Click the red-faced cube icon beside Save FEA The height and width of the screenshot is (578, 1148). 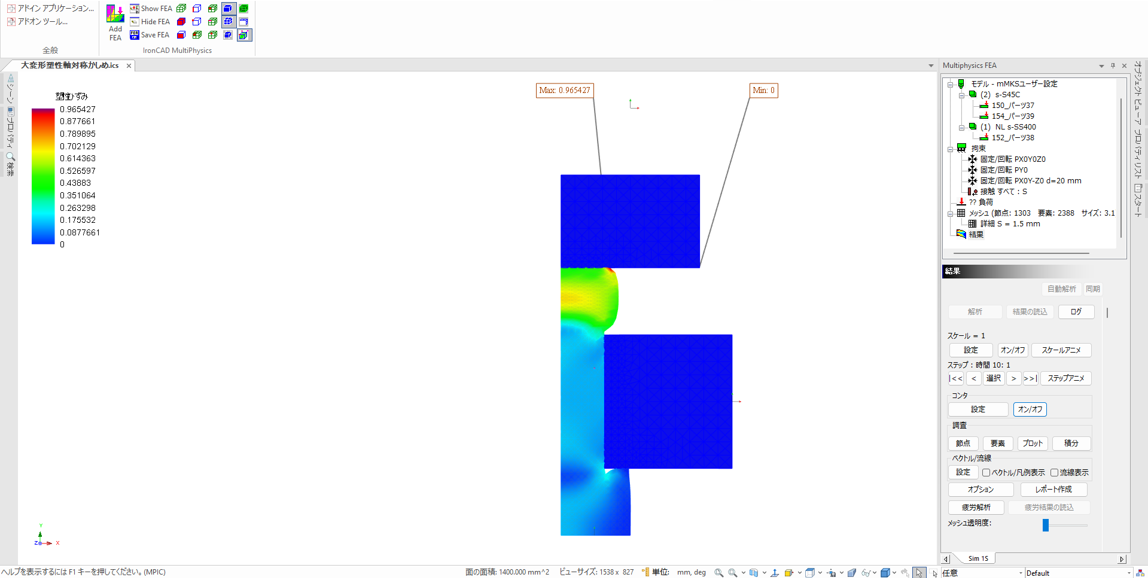(x=181, y=34)
